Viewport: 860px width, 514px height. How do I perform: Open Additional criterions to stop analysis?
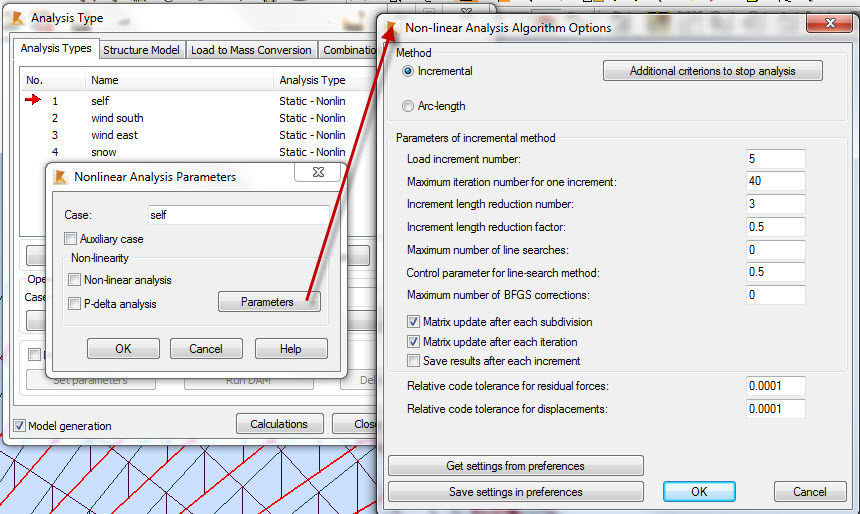click(712, 71)
